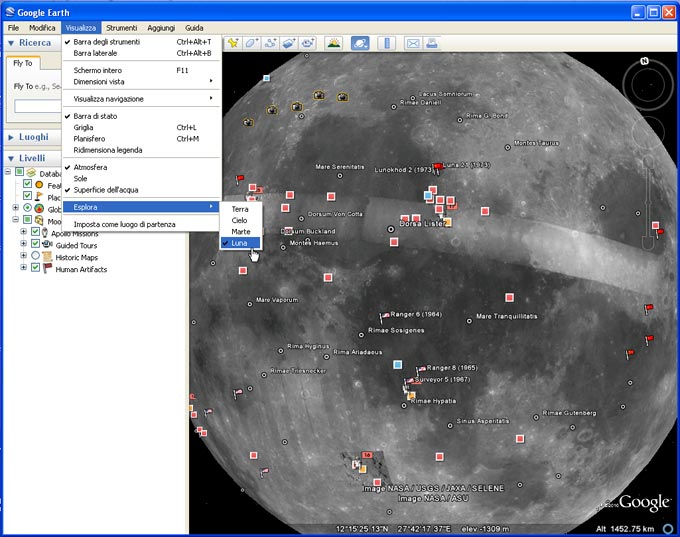Expand the Guided Tours tree node
This screenshot has width=680, height=537.
(x=24, y=243)
